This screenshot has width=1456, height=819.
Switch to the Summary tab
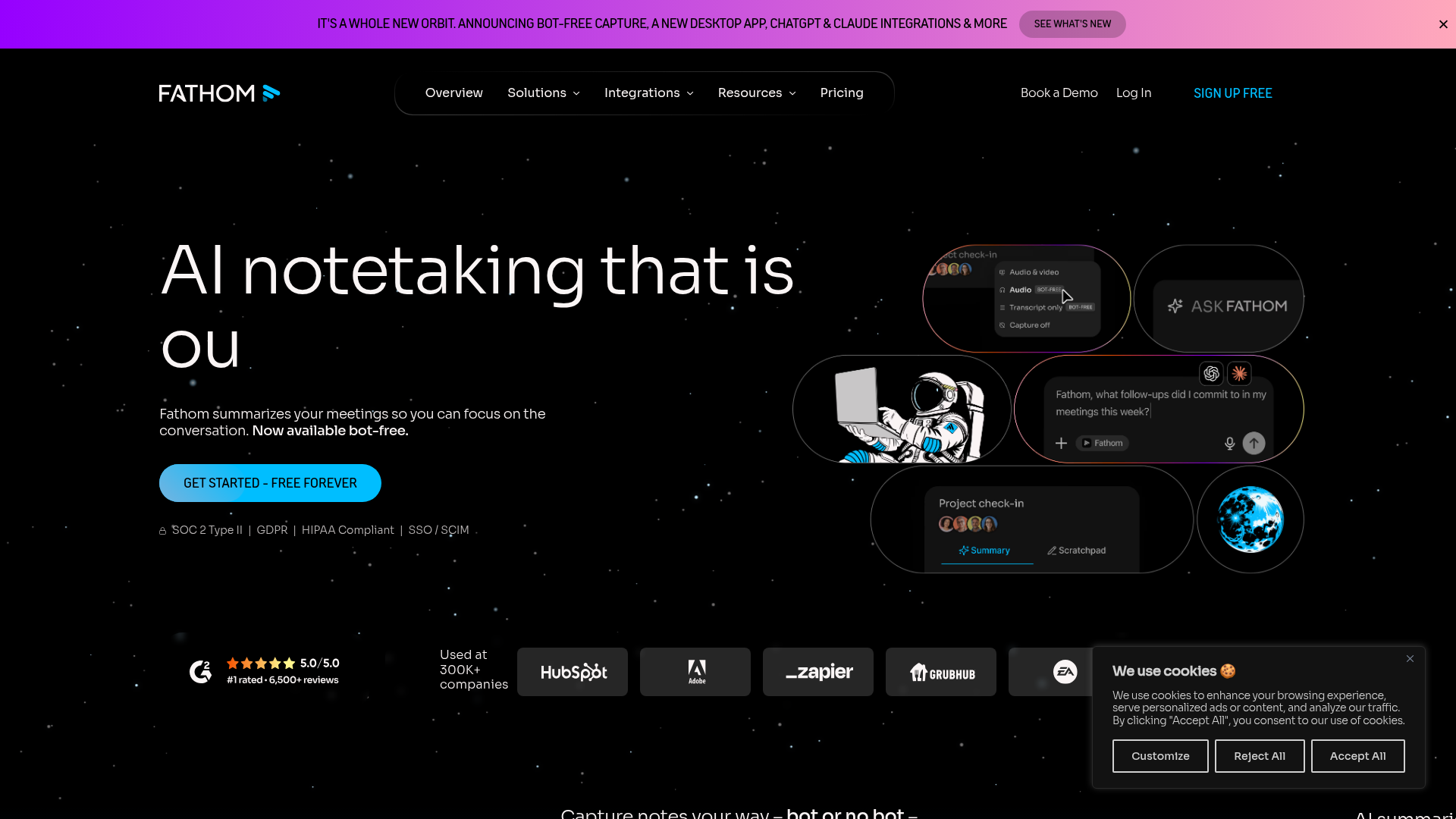point(985,551)
